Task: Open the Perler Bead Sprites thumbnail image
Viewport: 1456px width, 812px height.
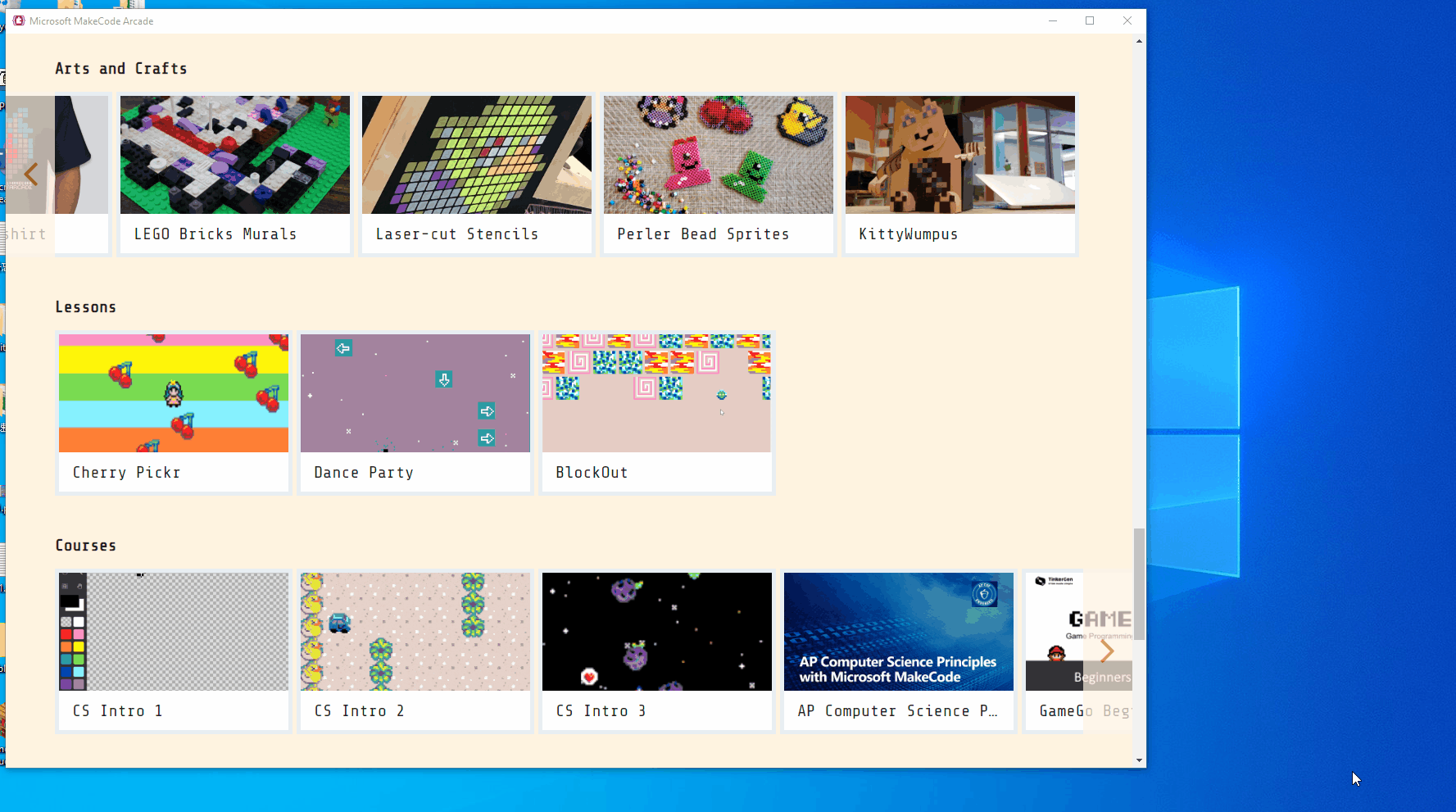Action: pos(719,155)
